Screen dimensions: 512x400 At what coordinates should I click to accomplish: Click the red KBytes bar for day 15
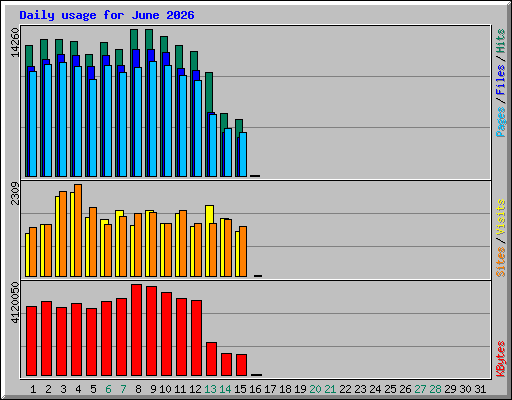click(241, 365)
